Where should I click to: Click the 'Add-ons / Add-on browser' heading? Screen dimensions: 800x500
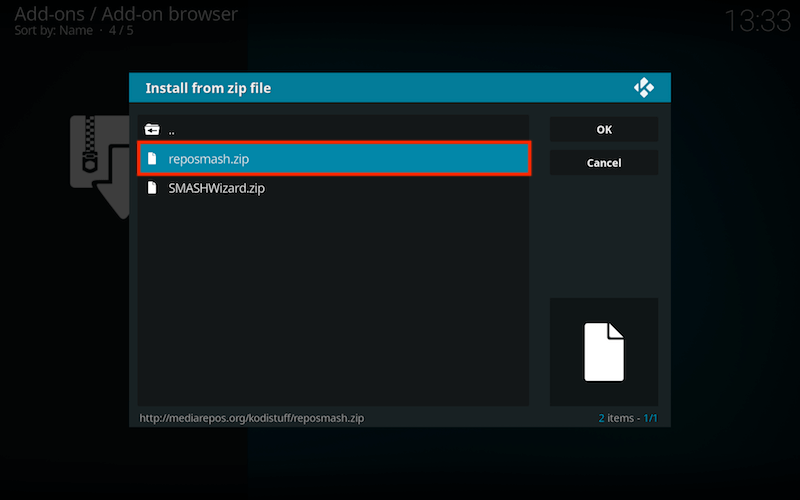pos(126,14)
